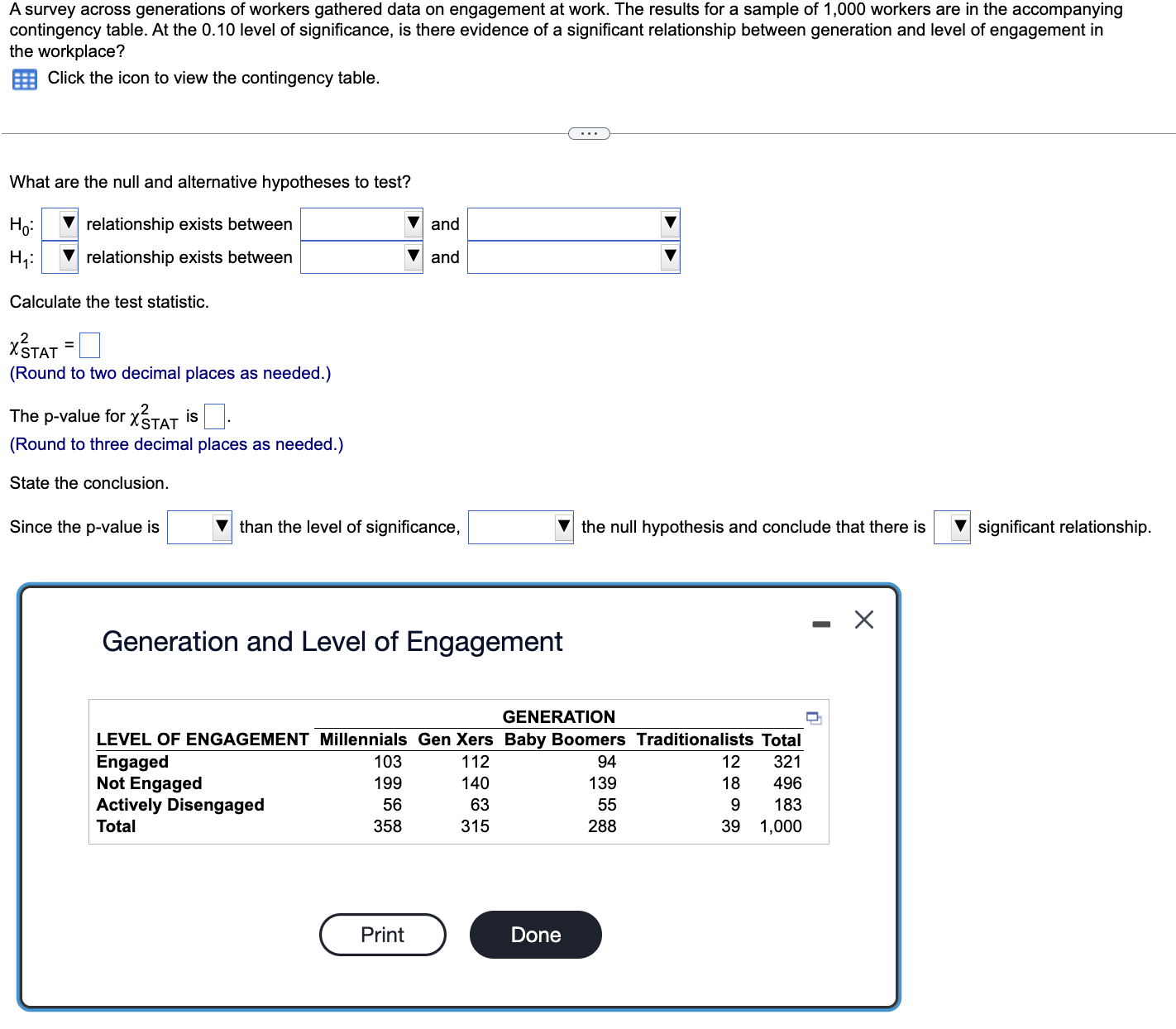Click the chi-square statistic answer box
The height and width of the screenshot is (1029, 1176).
point(88,344)
